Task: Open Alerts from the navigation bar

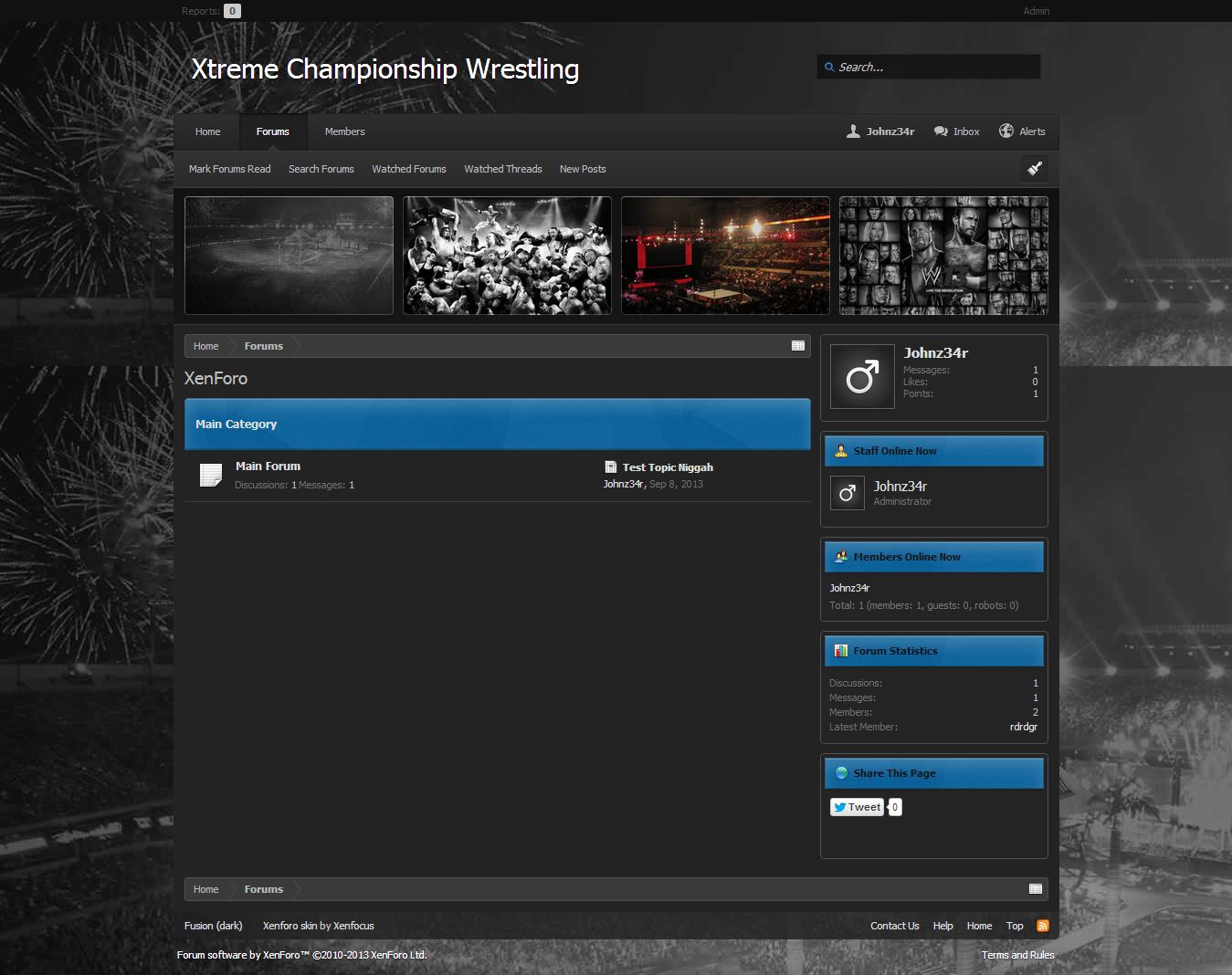Action: tap(1022, 131)
